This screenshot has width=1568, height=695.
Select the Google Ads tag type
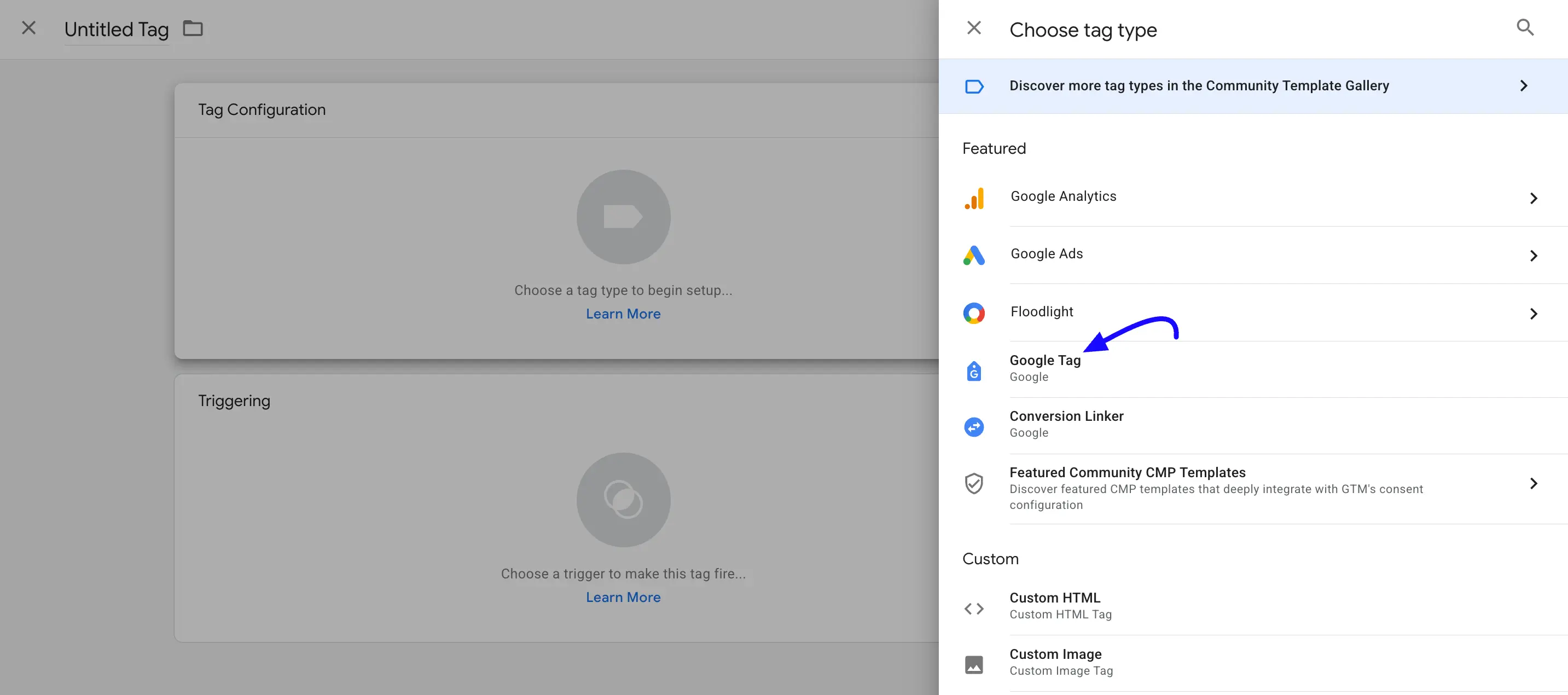[x=1253, y=254]
